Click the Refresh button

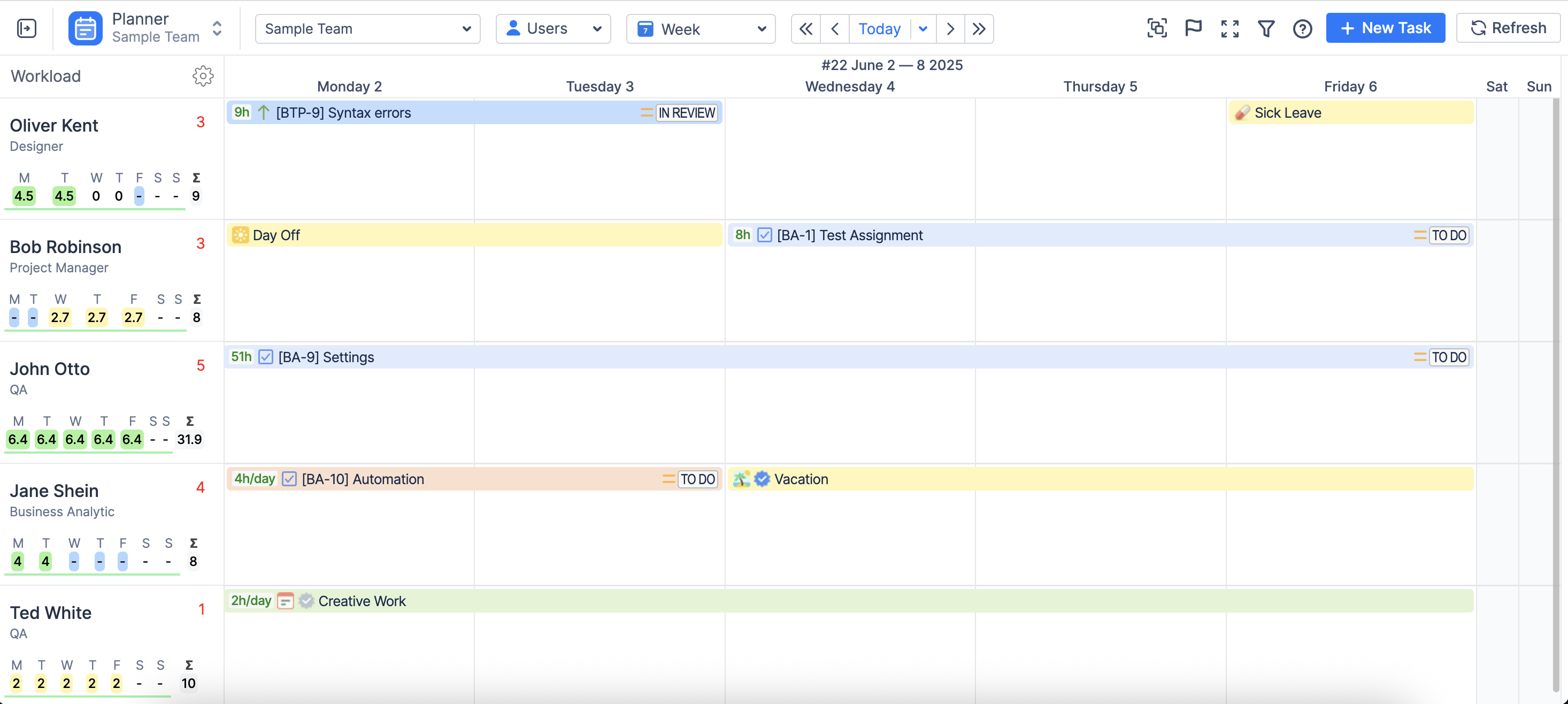[x=1508, y=29]
